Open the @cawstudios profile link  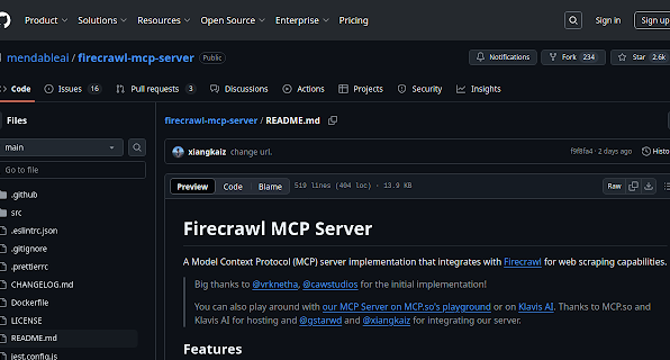coord(330,284)
